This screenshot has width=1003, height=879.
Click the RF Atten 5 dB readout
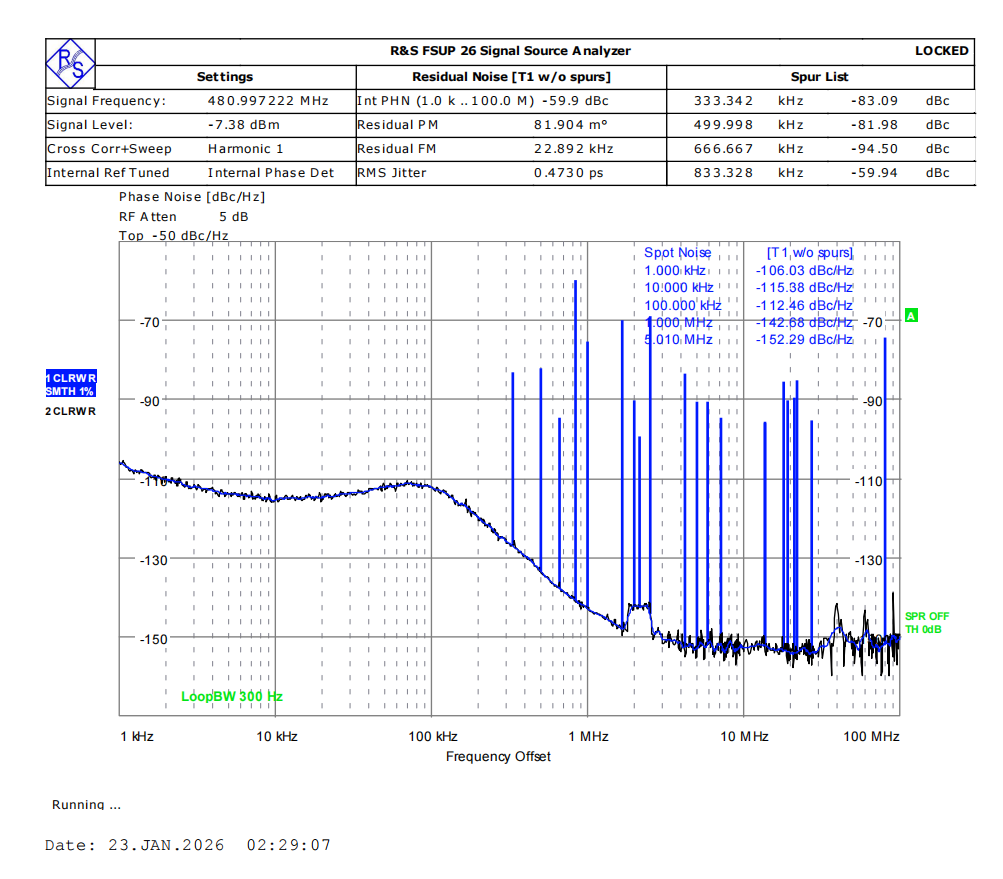tap(184, 217)
